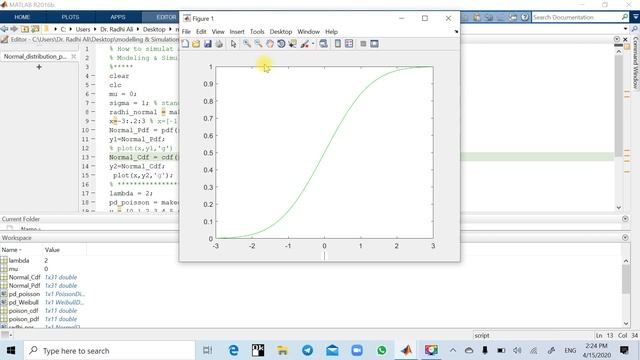Click Windows Start button

11,351
